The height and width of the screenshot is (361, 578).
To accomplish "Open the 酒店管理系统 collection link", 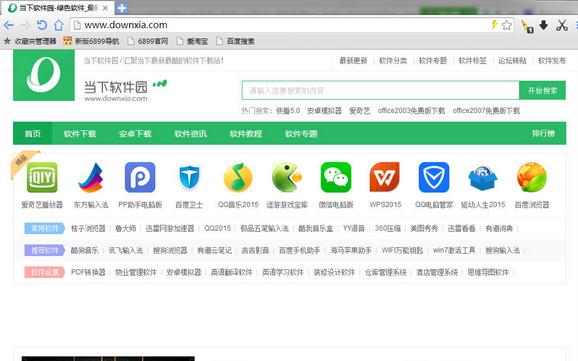I will point(437,273).
